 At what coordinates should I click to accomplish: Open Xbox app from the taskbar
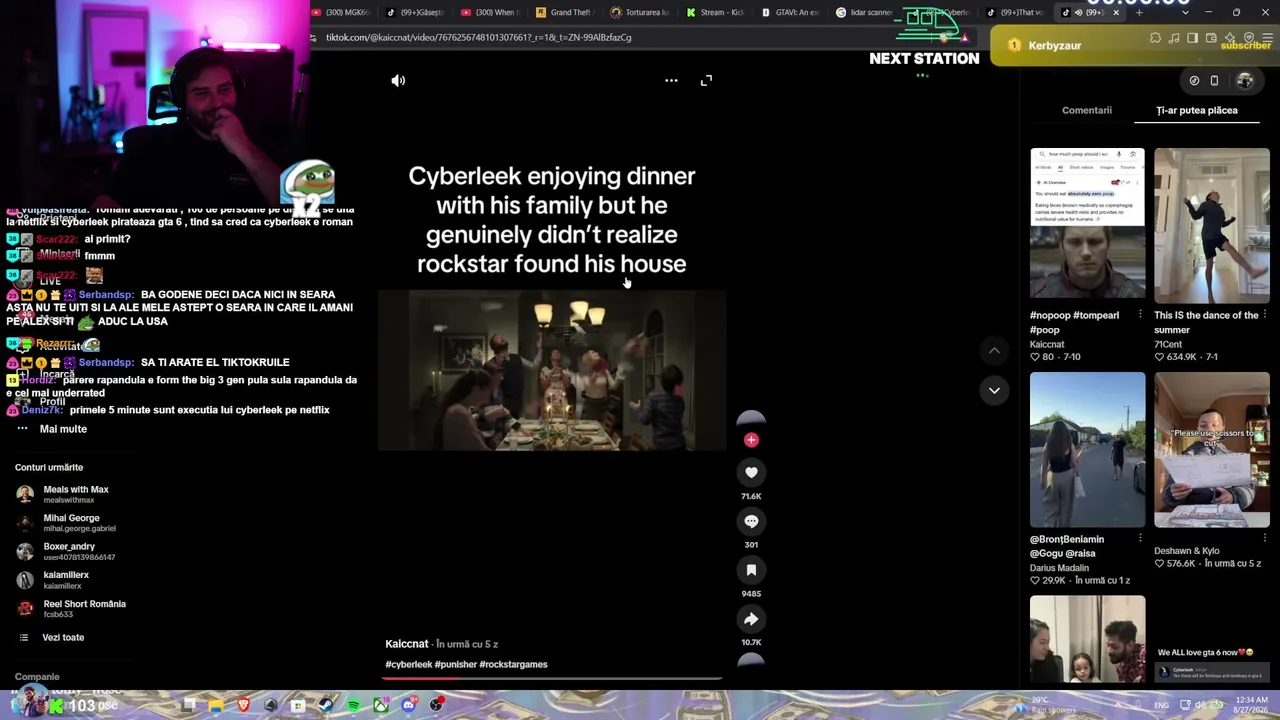381,705
